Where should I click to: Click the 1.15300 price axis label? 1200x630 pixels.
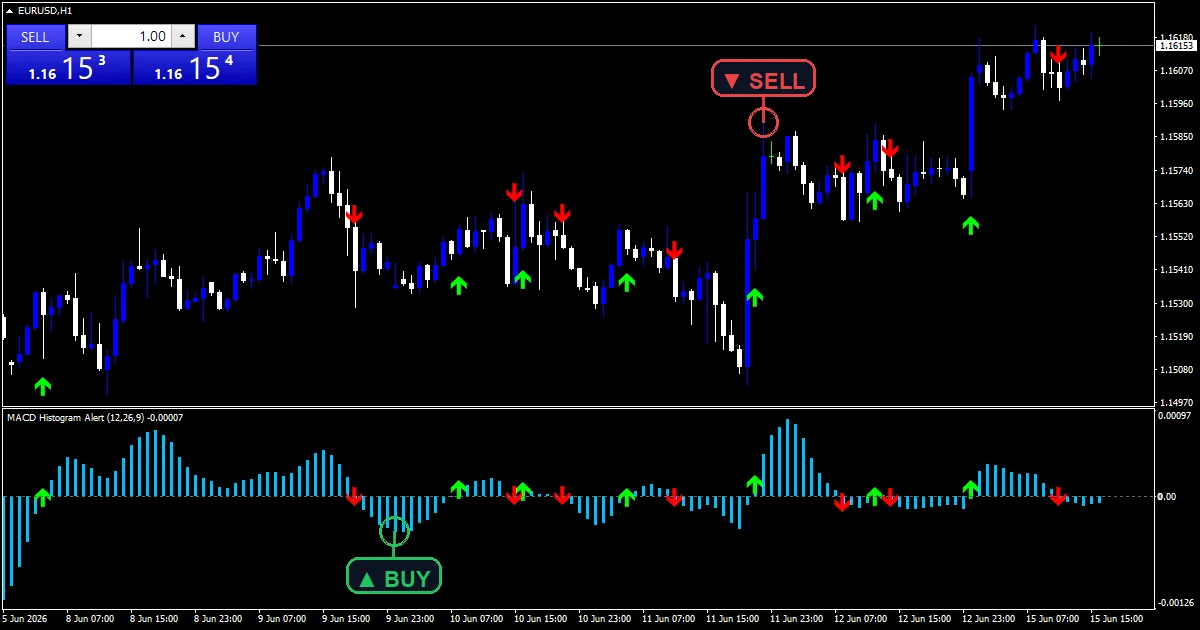pyautogui.click(x=1176, y=303)
